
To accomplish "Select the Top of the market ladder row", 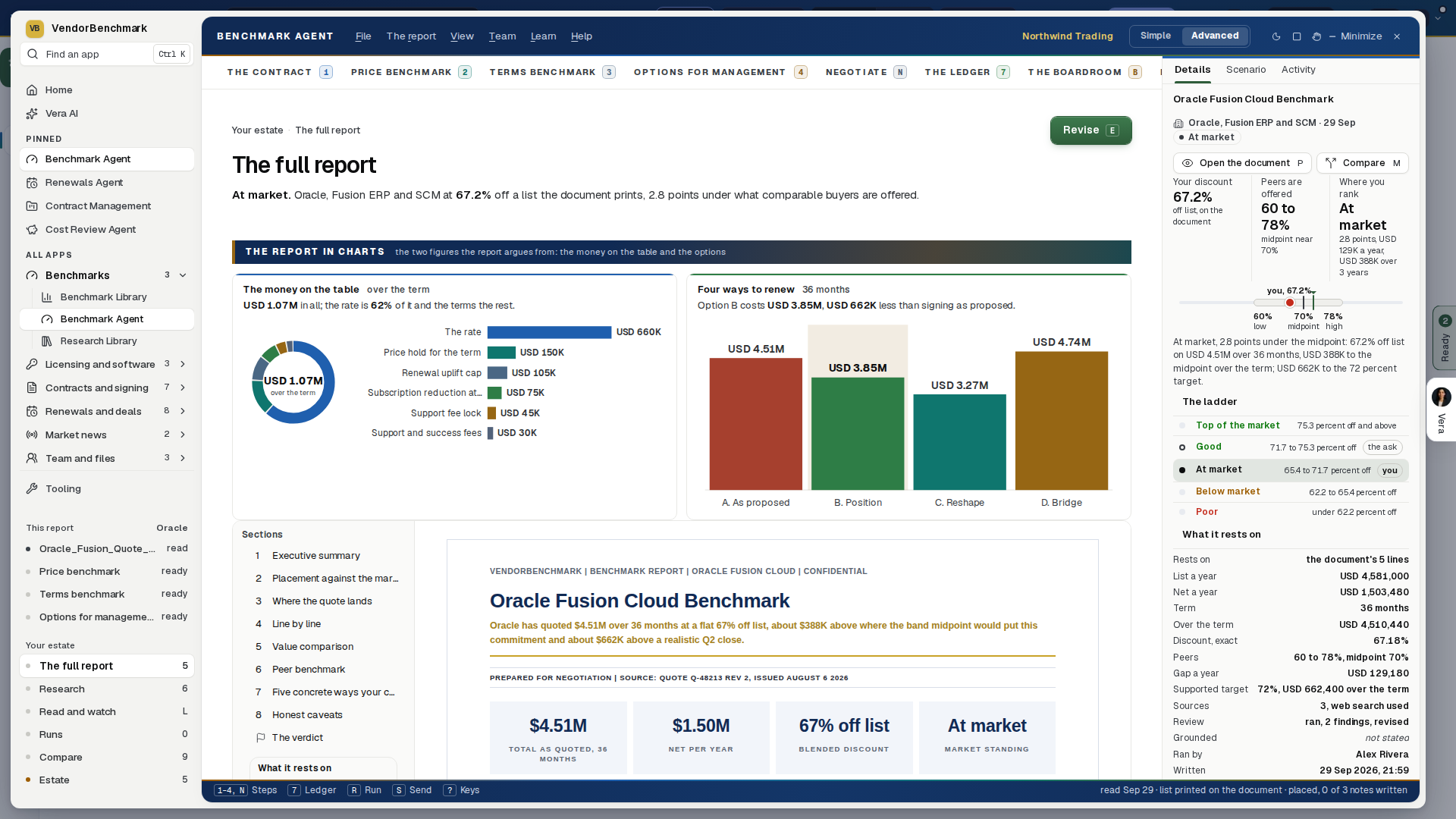I will pos(1291,426).
